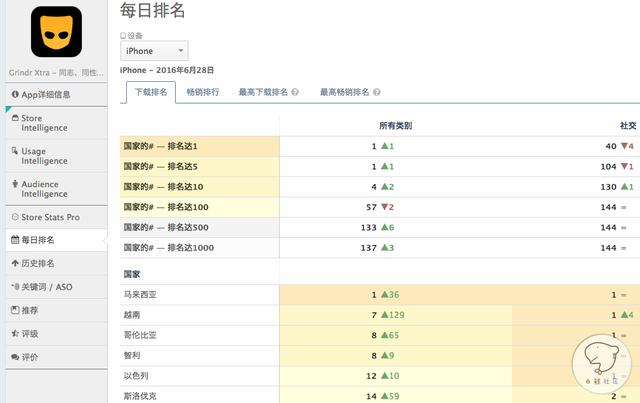The width and height of the screenshot is (640, 403).
Task: Click the 每日排名 page title
Action: tap(153, 10)
